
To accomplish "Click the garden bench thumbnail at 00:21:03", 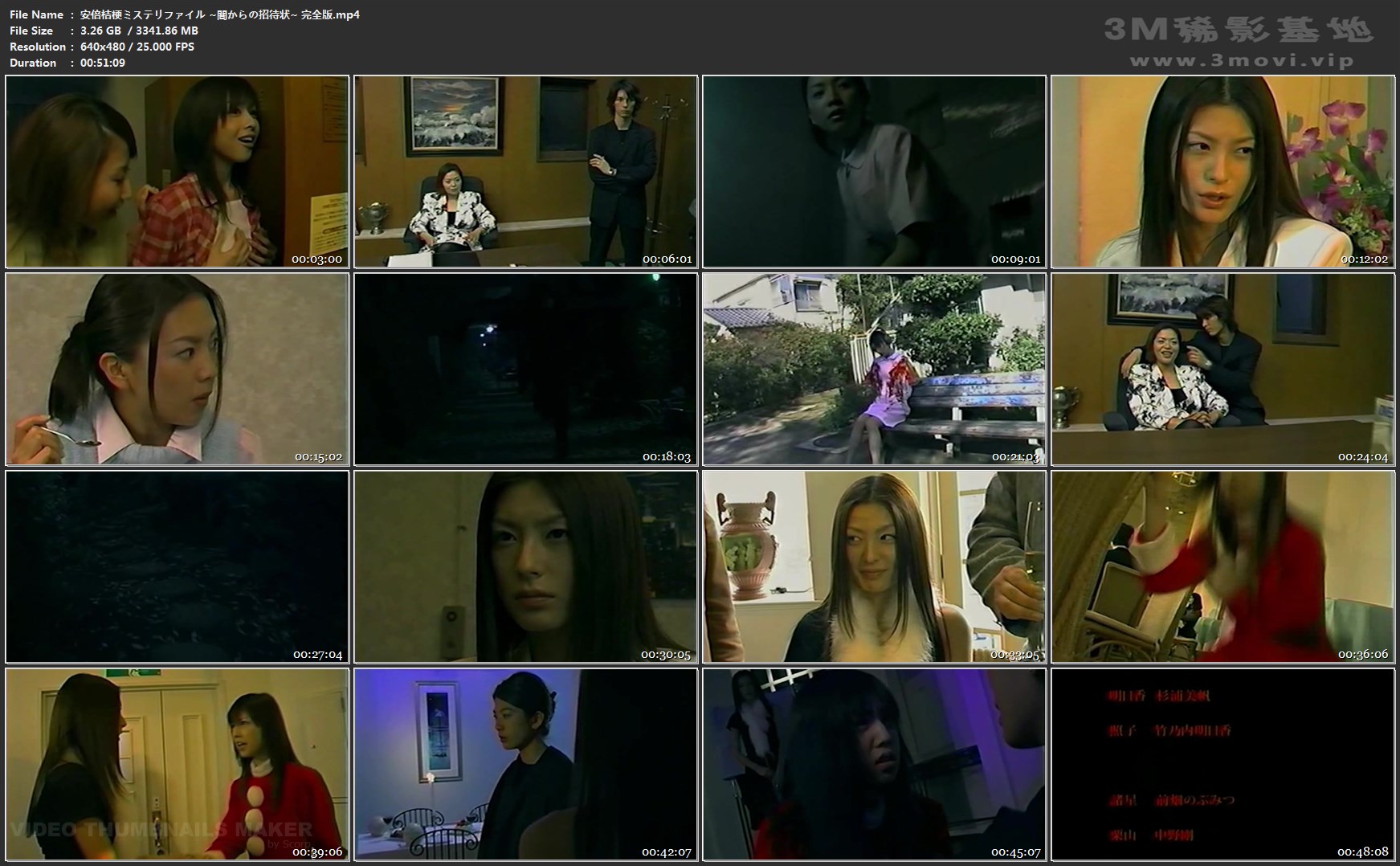I will coord(875,369).
